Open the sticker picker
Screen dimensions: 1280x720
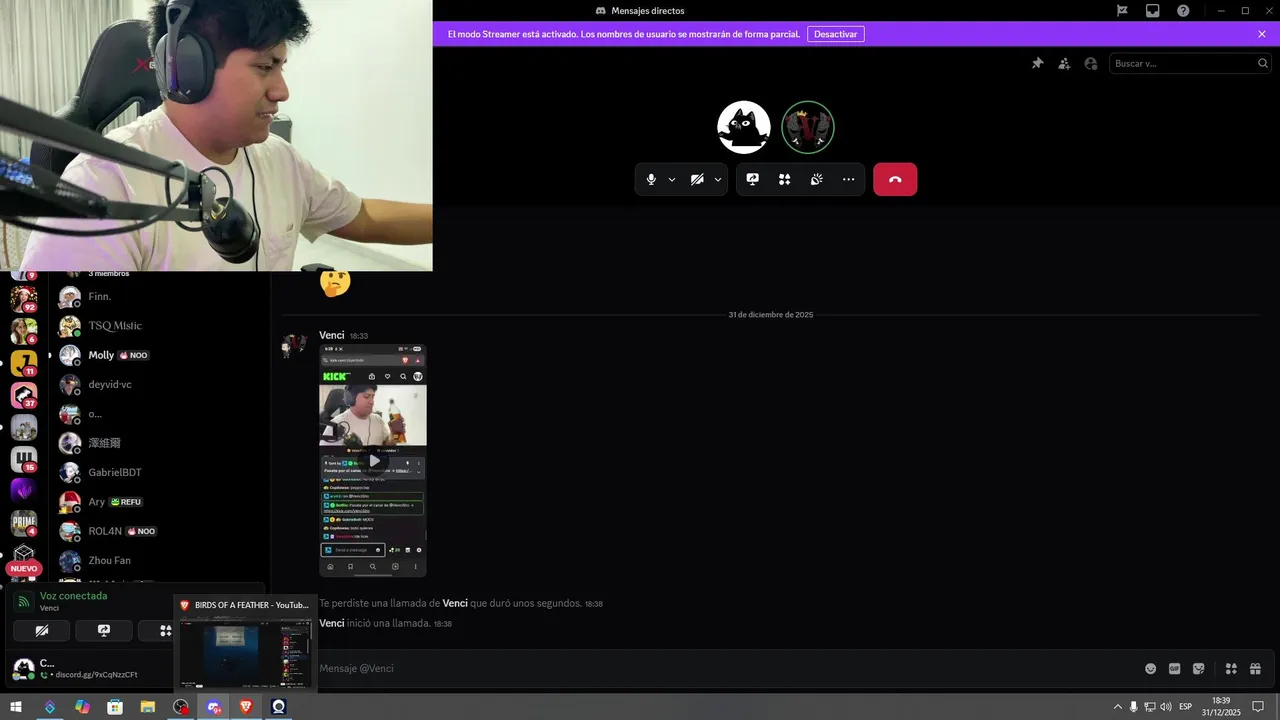click(1199, 668)
